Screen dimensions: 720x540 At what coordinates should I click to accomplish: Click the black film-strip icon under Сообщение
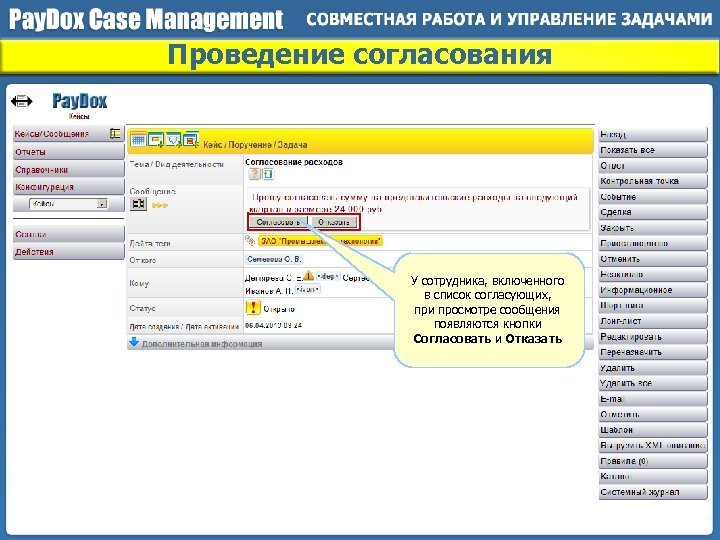pos(138,204)
